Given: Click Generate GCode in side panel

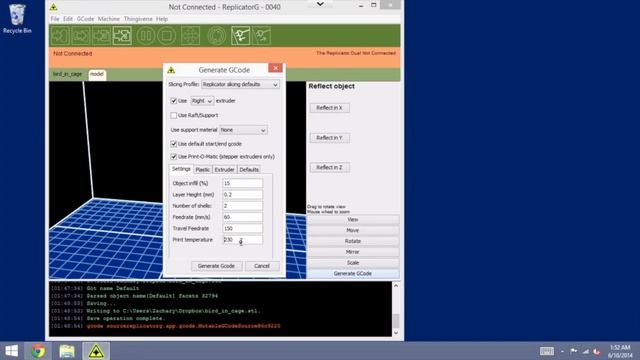Looking at the screenshot, I should (x=353, y=273).
